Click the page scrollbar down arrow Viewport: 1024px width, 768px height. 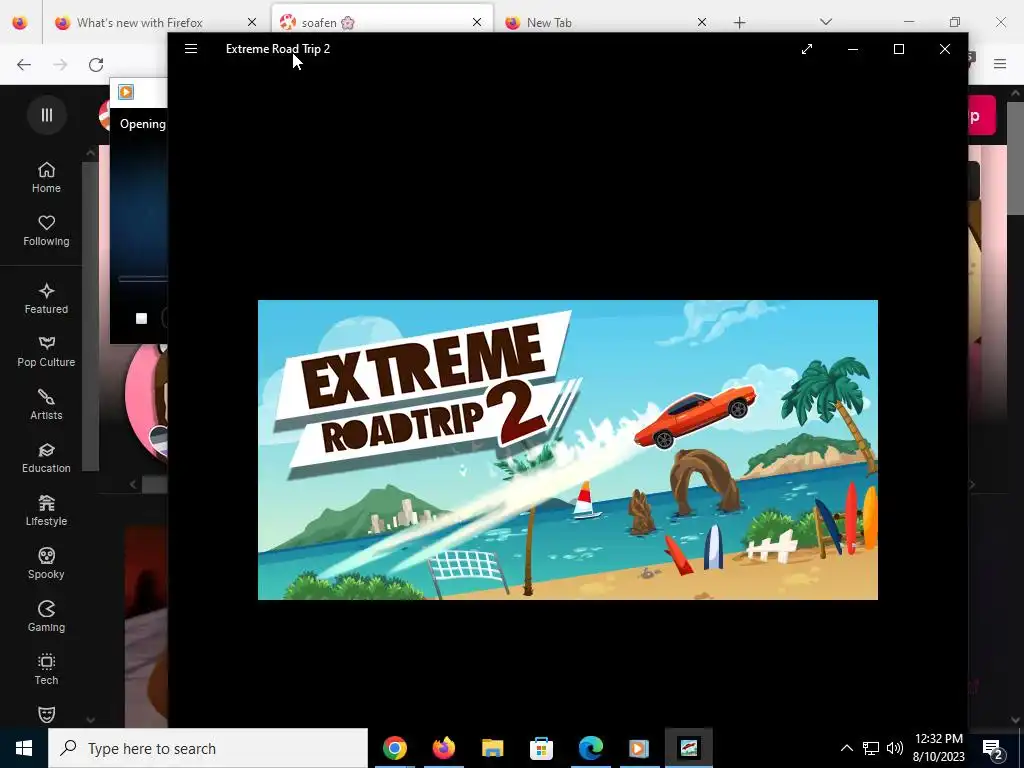click(x=1016, y=720)
